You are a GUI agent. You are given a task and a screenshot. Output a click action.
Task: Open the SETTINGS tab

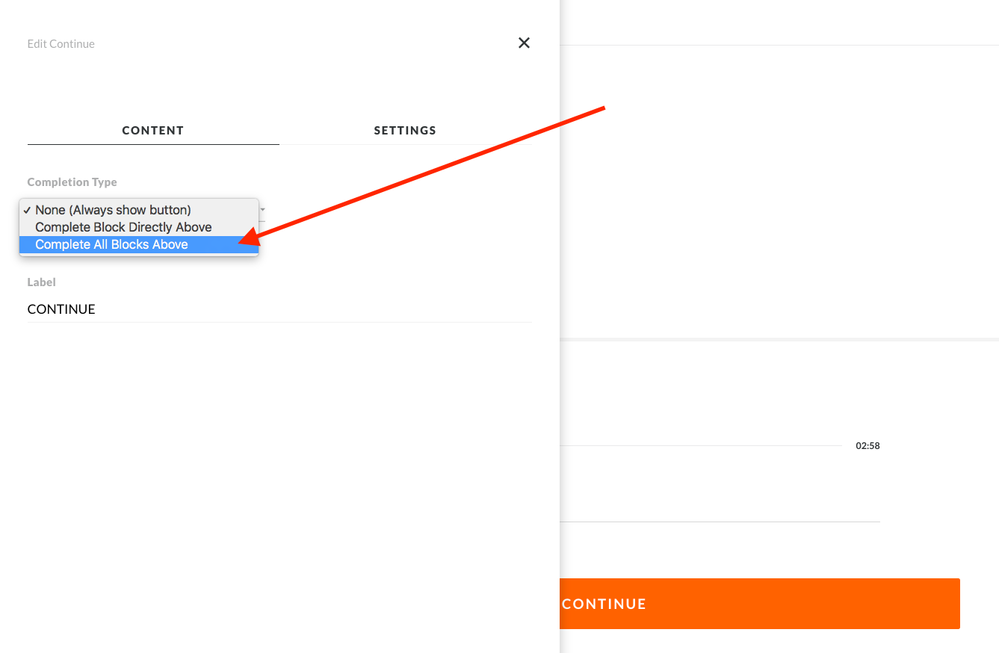405,130
